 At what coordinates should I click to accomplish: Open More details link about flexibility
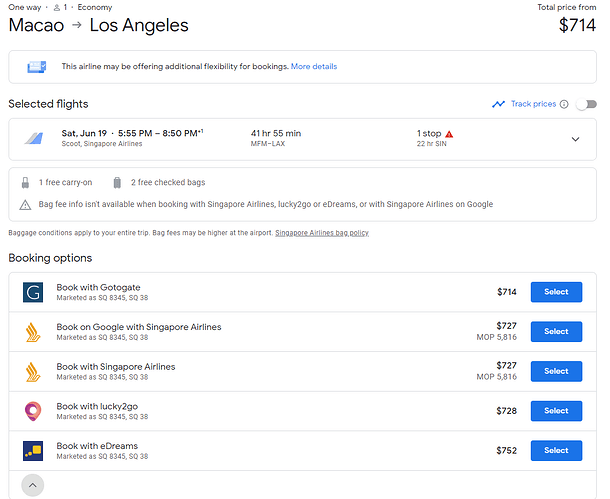[314, 67]
